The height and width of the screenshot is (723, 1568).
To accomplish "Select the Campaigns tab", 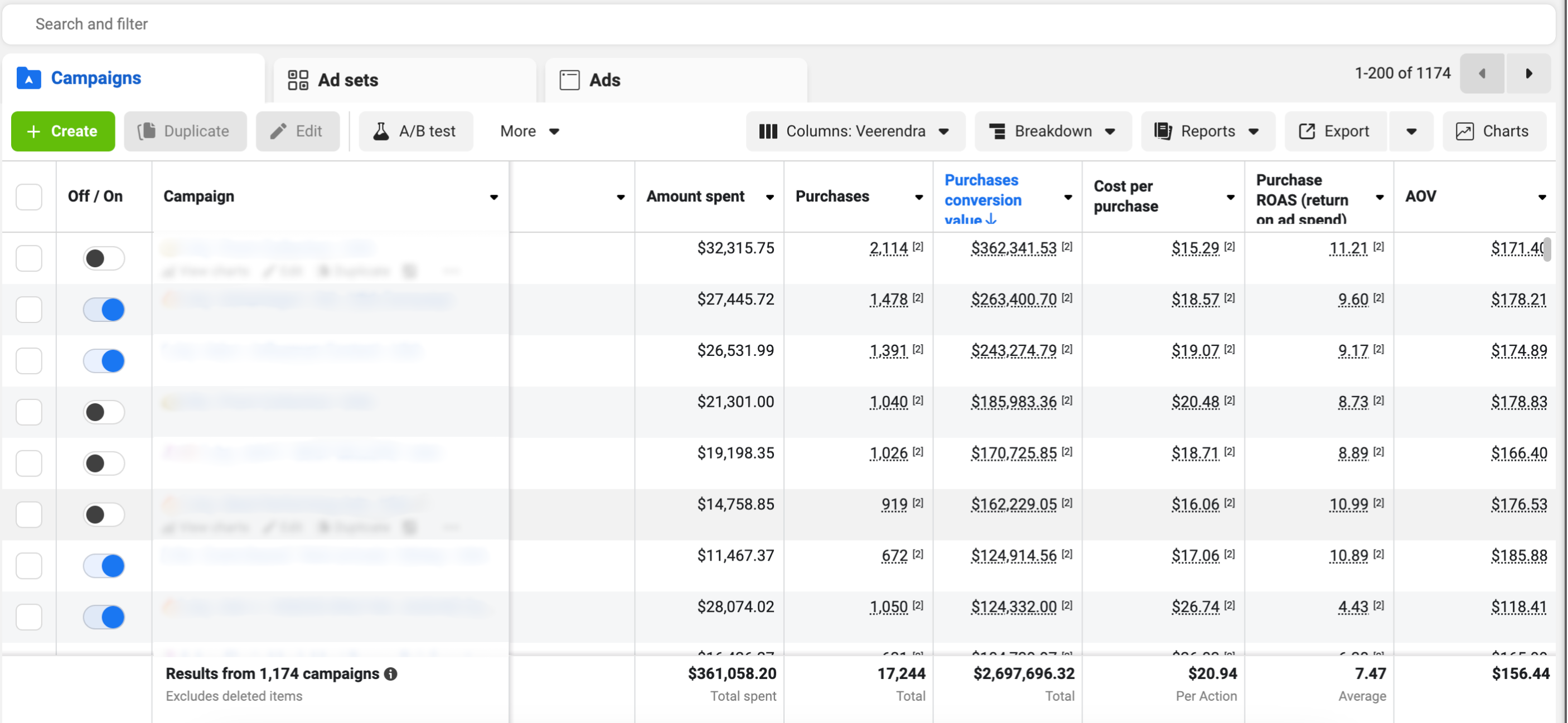I will [95, 78].
